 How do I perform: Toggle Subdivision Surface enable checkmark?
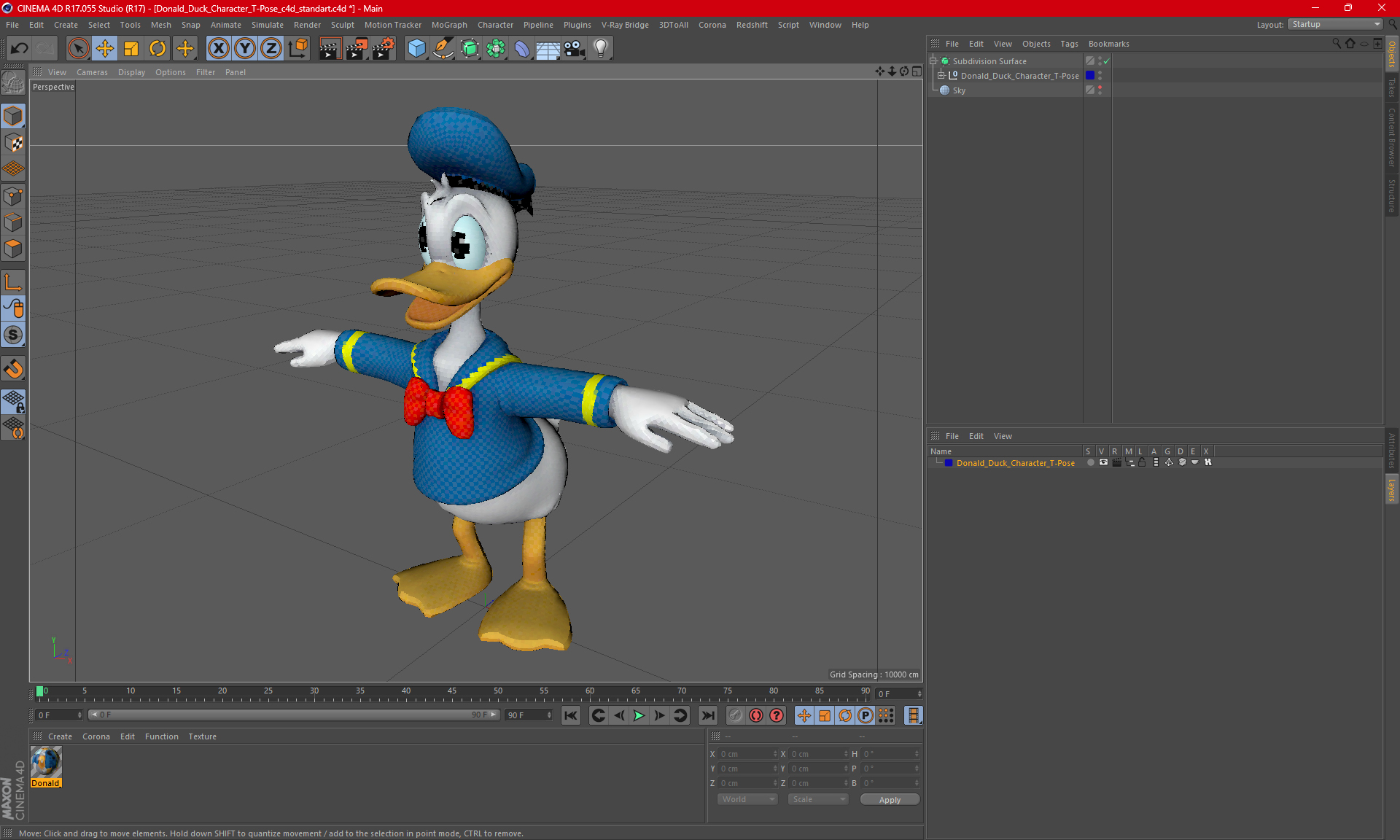pyautogui.click(x=1106, y=61)
